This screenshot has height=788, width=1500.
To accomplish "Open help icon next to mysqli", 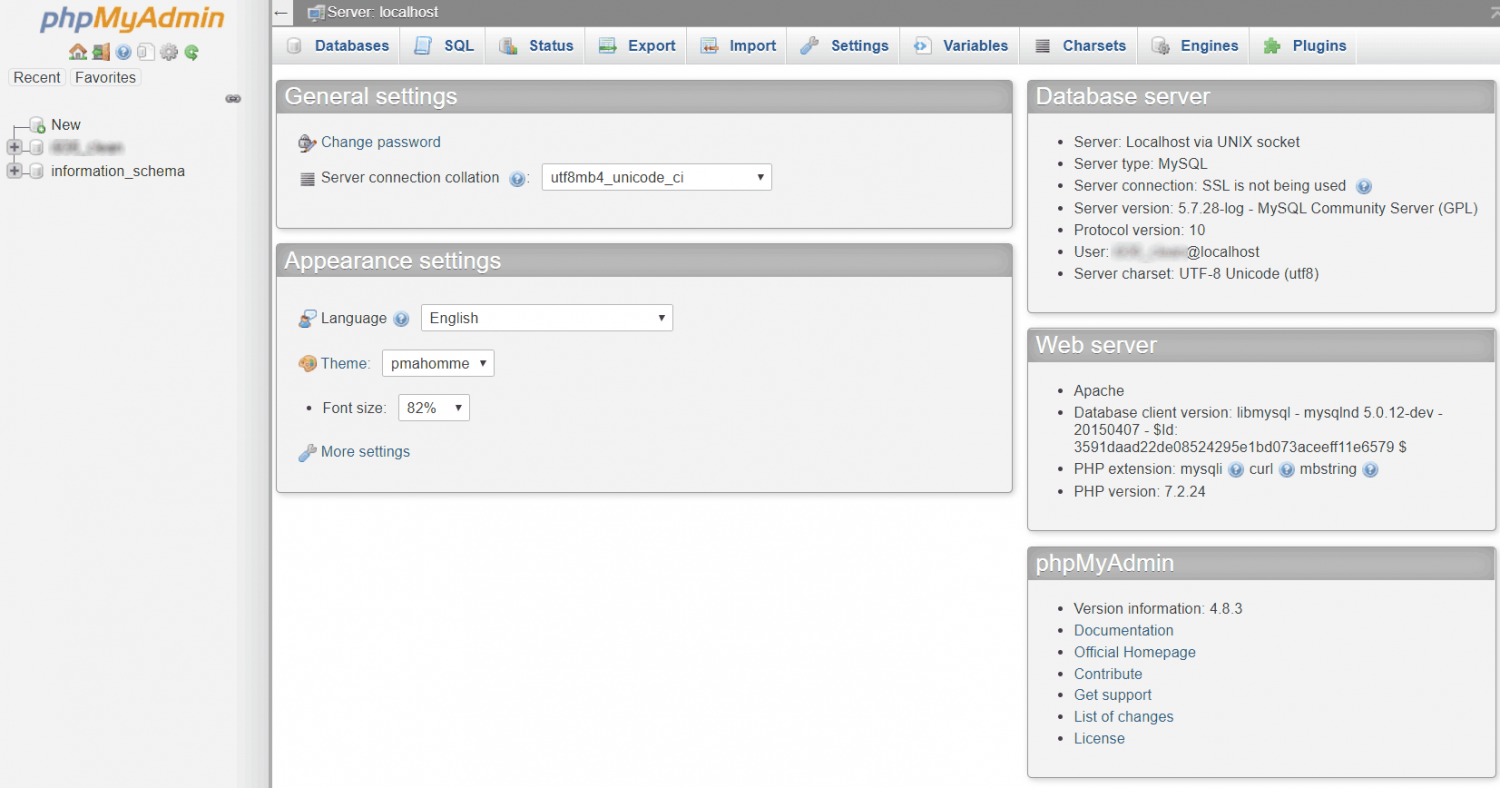I will pos(1236,469).
